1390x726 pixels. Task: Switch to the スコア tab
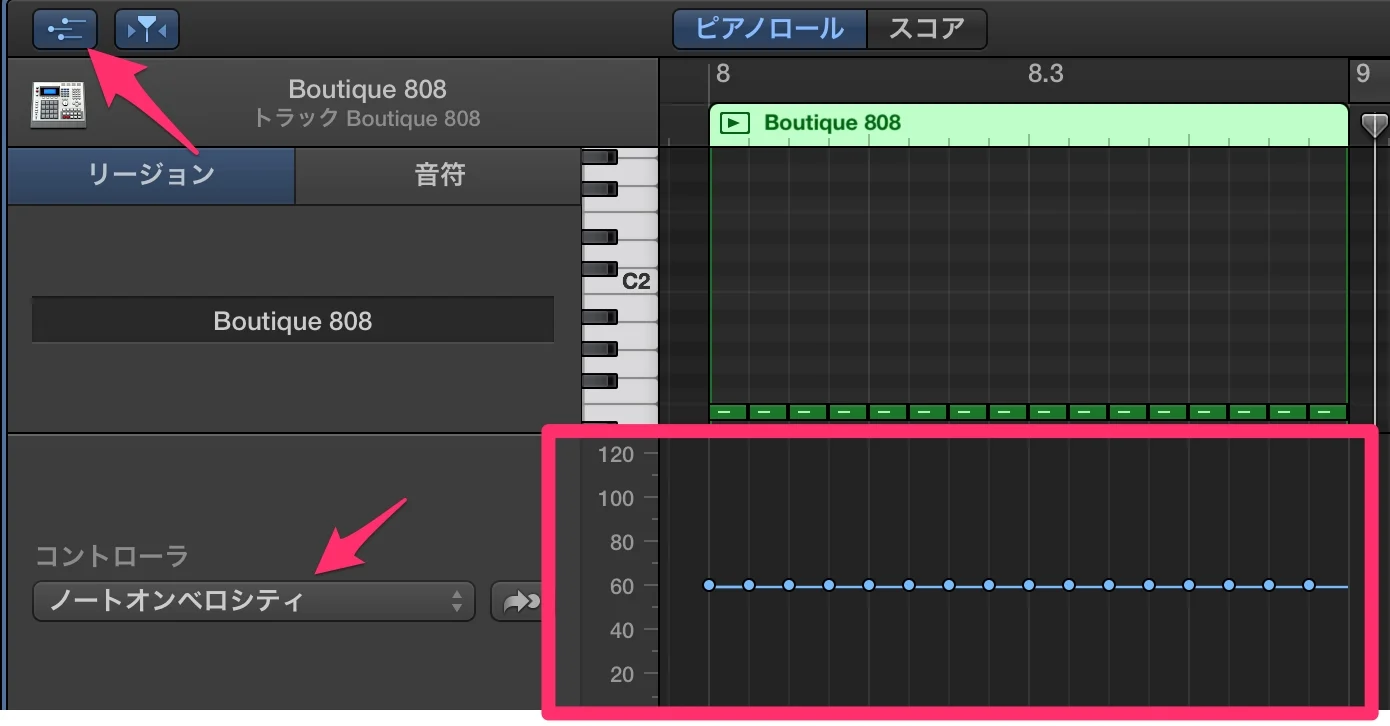coord(926,29)
